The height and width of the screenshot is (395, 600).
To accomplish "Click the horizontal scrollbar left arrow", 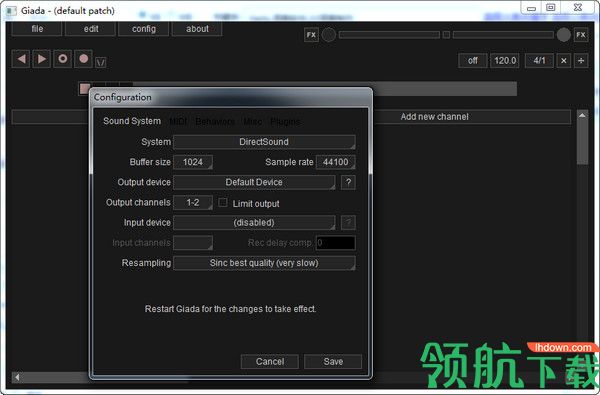I will (17, 377).
